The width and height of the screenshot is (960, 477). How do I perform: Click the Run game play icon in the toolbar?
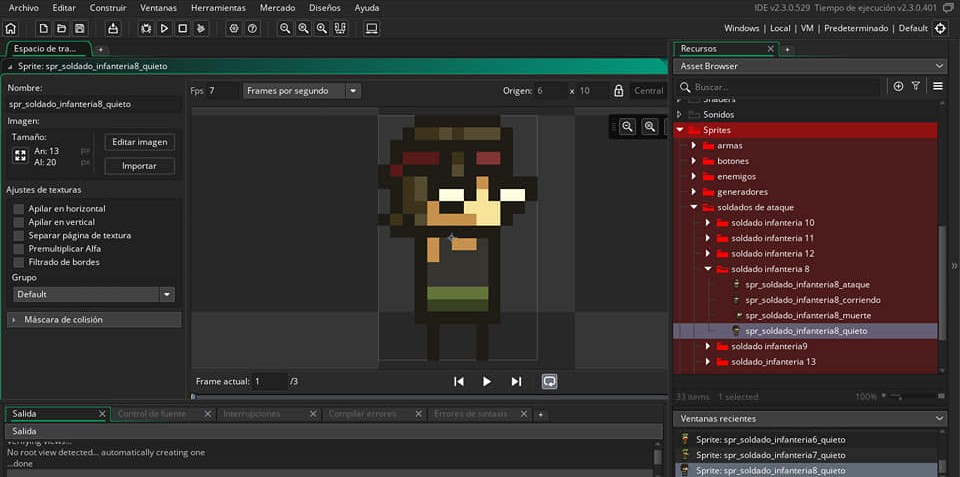[x=164, y=28]
